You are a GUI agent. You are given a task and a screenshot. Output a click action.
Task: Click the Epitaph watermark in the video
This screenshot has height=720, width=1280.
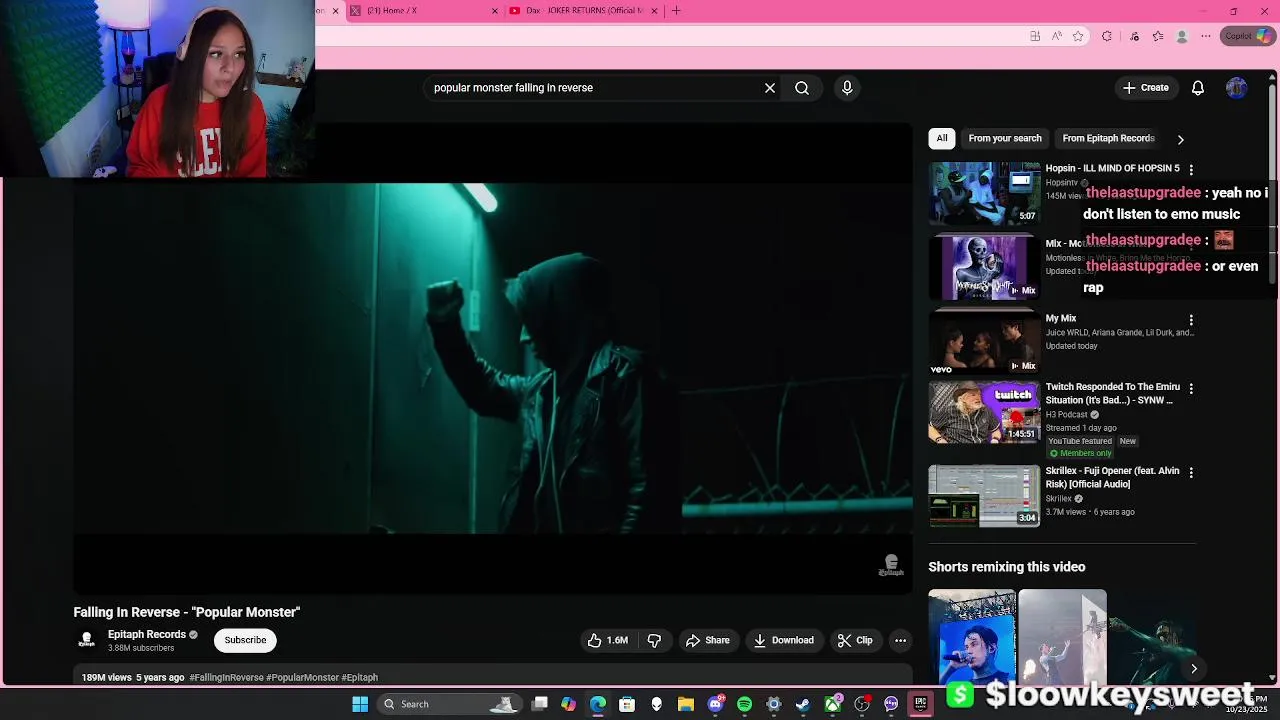891,565
